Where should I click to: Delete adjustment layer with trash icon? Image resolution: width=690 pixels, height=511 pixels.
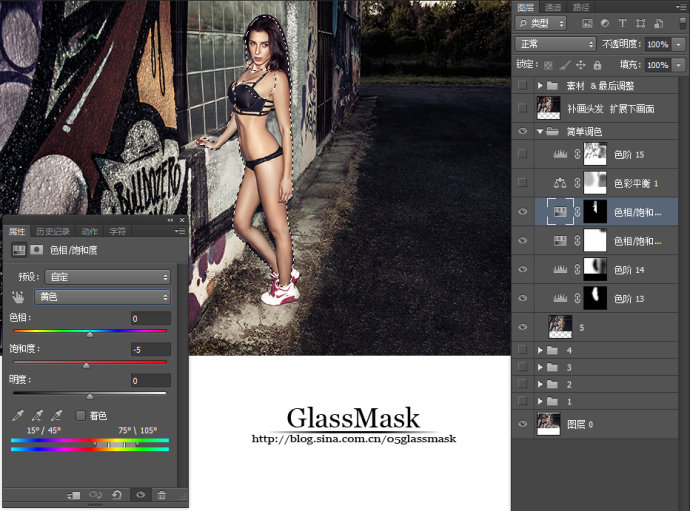click(162, 495)
